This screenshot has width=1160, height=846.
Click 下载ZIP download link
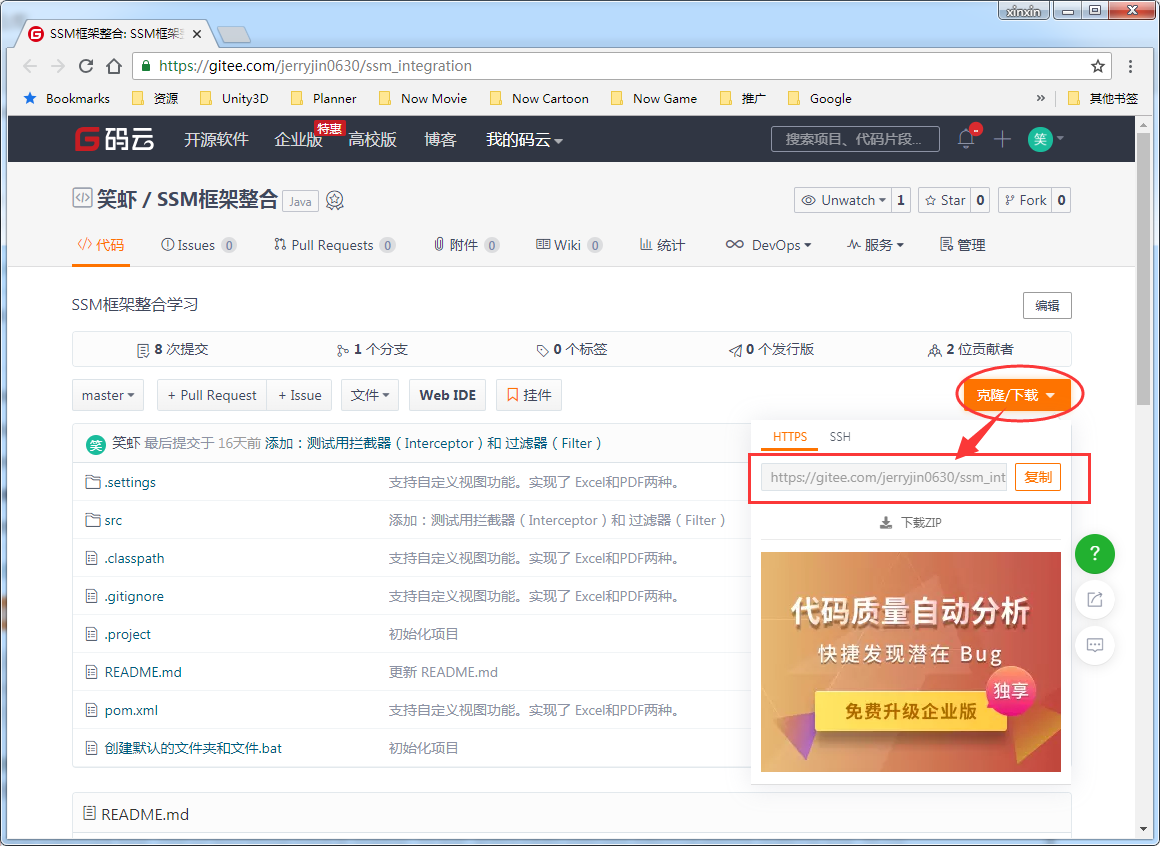[911, 523]
